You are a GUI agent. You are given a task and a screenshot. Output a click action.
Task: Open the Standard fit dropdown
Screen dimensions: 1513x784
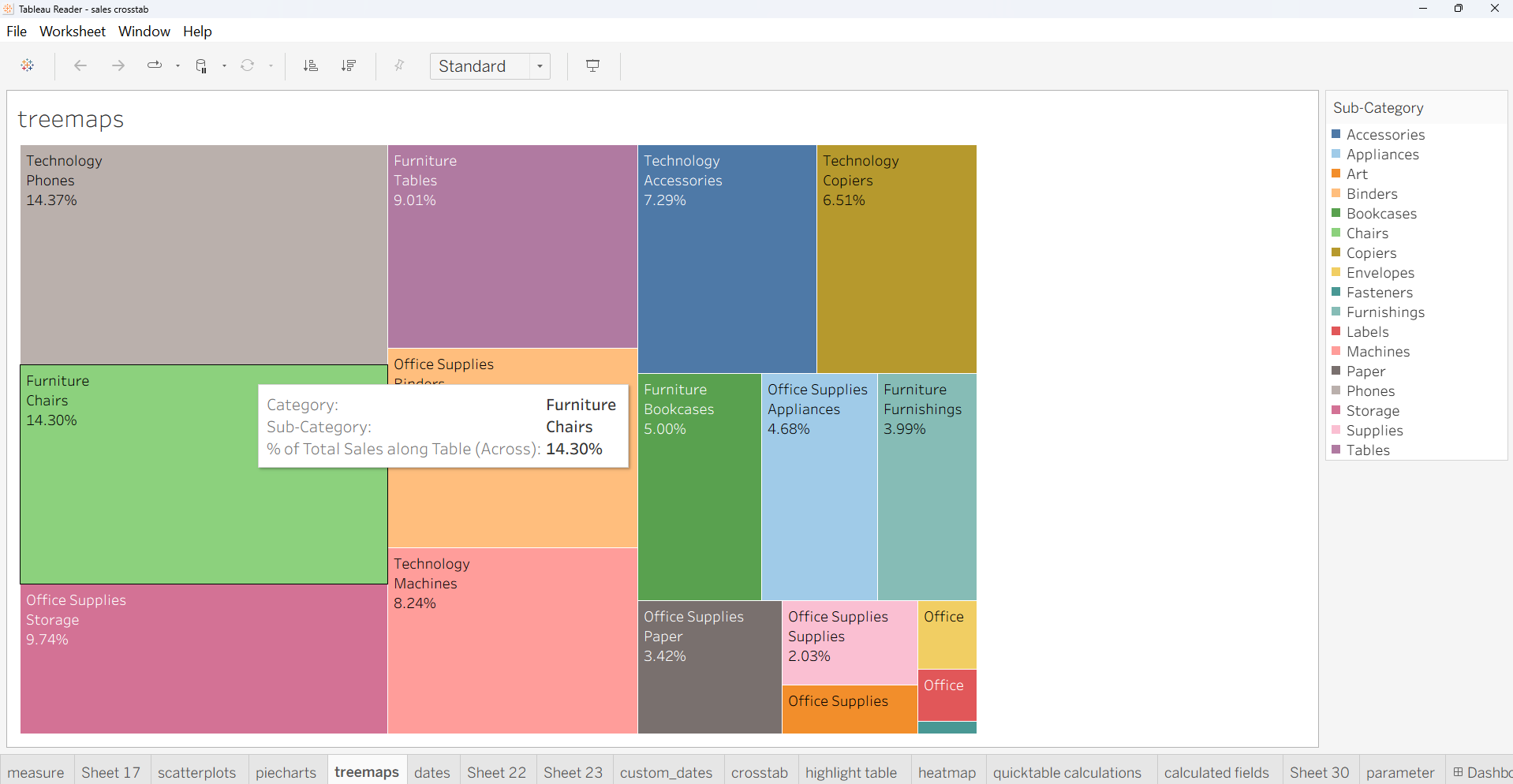[x=490, y=66]
